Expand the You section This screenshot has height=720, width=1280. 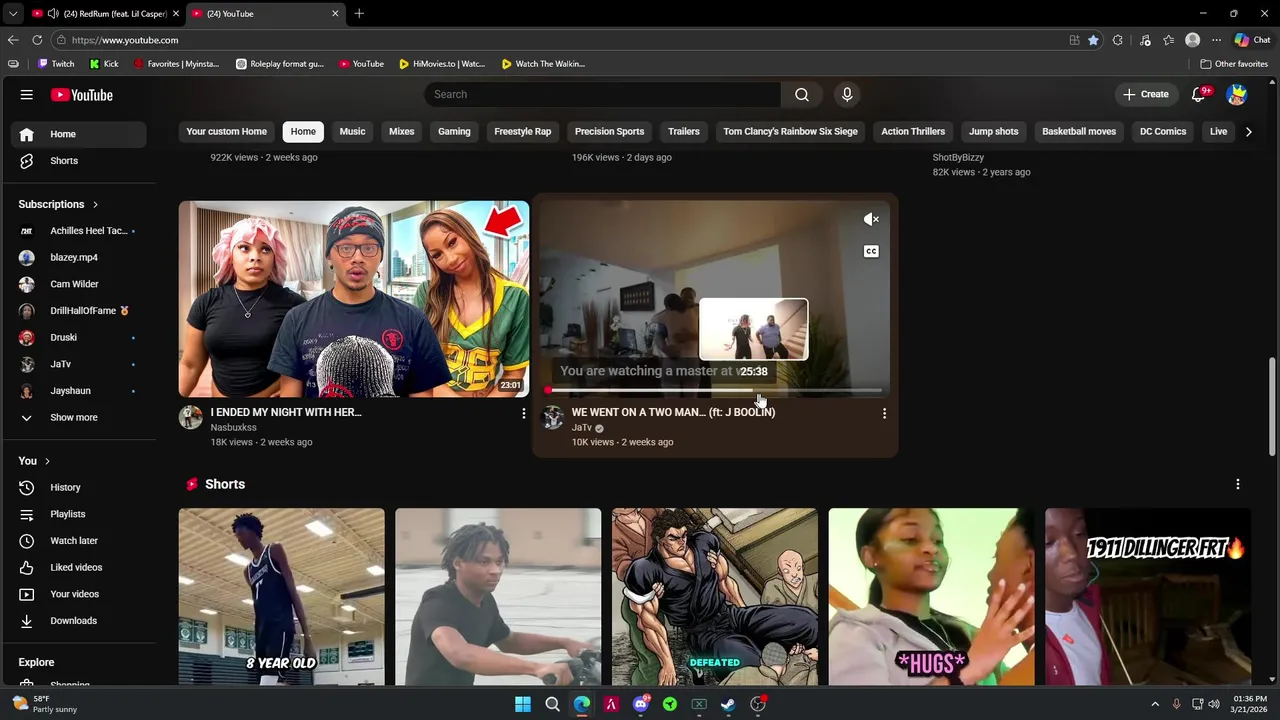[x=34, y=461]
